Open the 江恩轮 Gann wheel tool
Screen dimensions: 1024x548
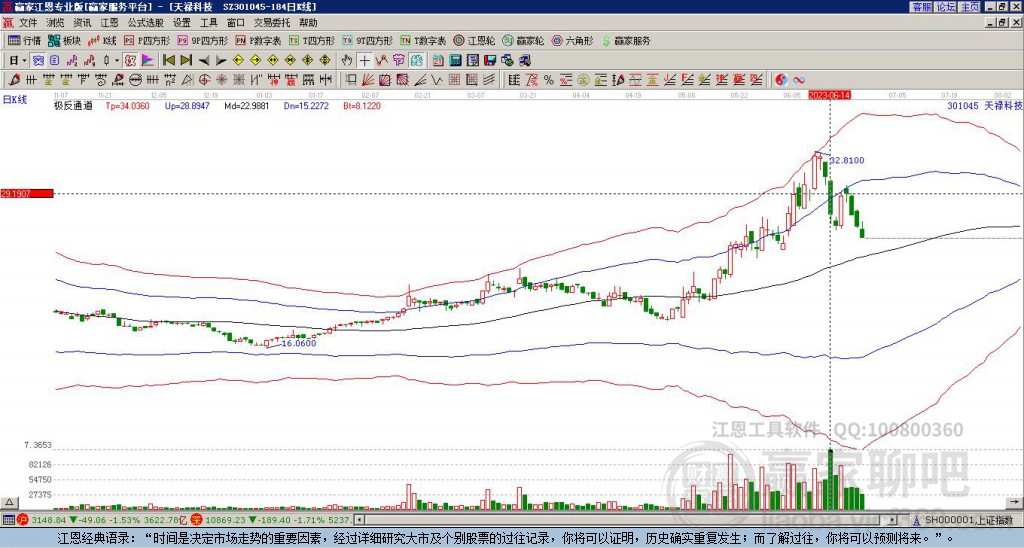pos(474,40)
